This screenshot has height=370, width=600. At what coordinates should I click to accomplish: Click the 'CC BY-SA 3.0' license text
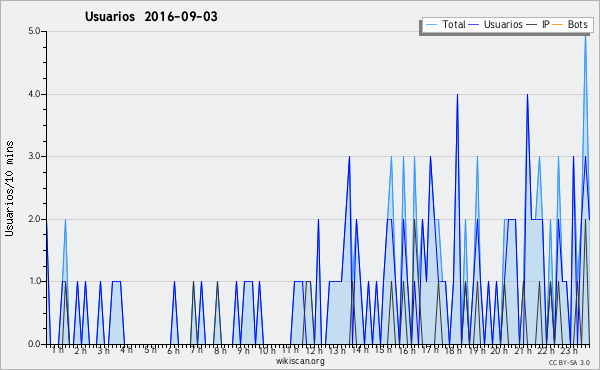569,363
